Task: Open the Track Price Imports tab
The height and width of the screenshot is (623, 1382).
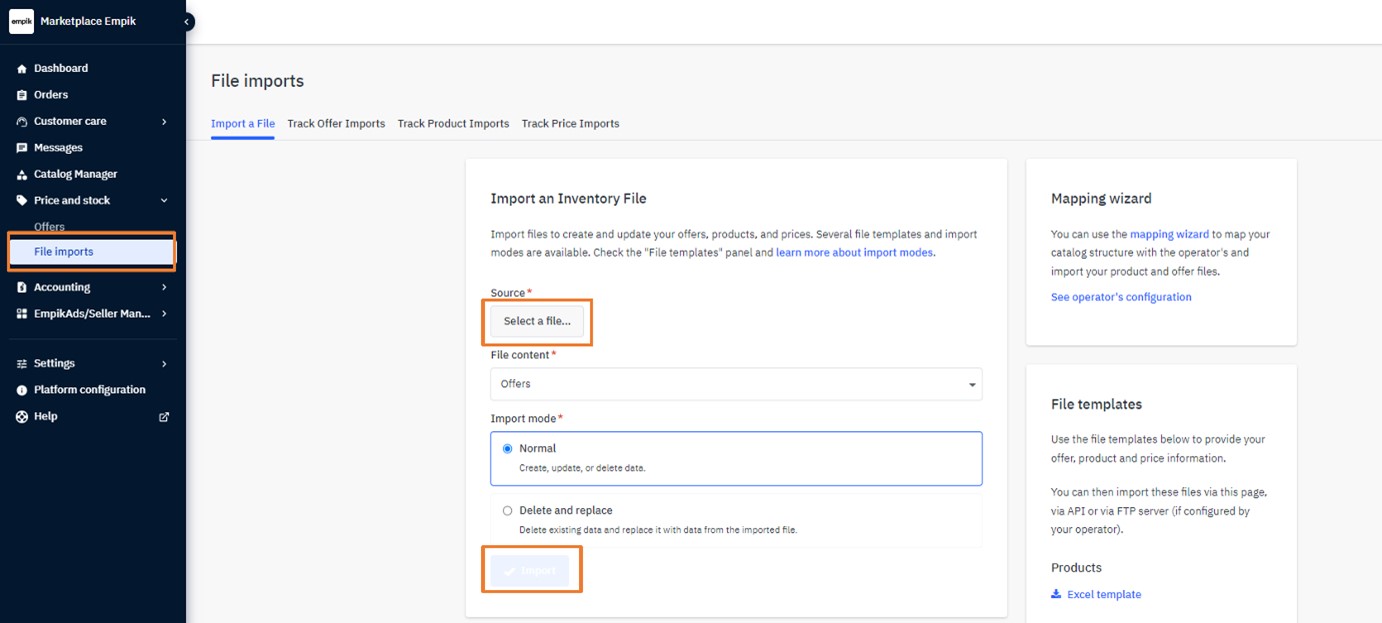Action: point(570,124)
